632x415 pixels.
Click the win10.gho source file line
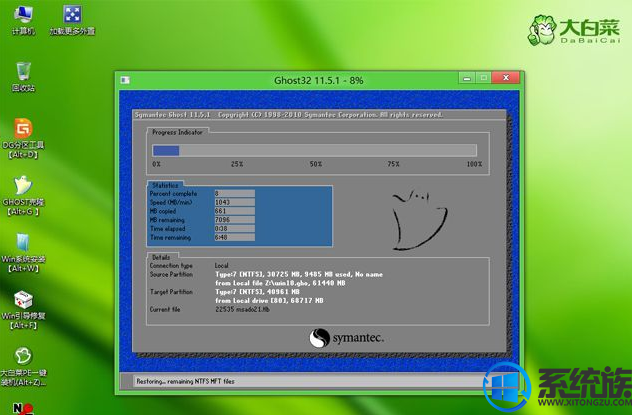point(280,283)
